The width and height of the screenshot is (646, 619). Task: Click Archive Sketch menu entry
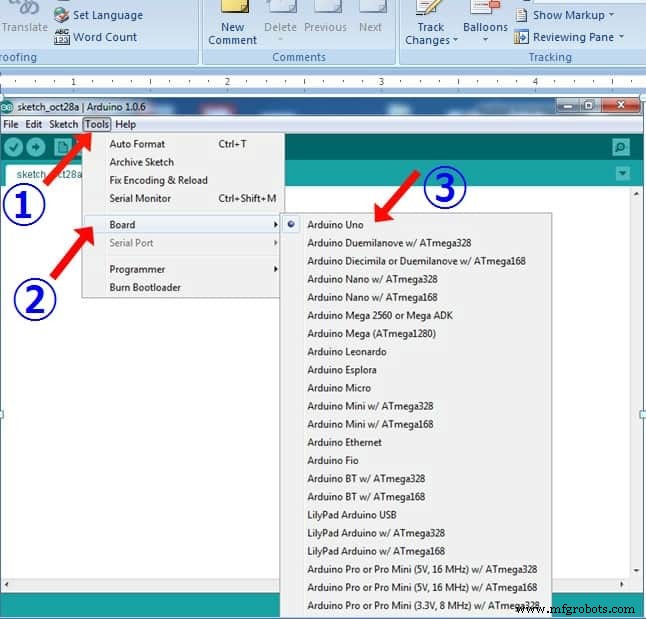(141, 162)
